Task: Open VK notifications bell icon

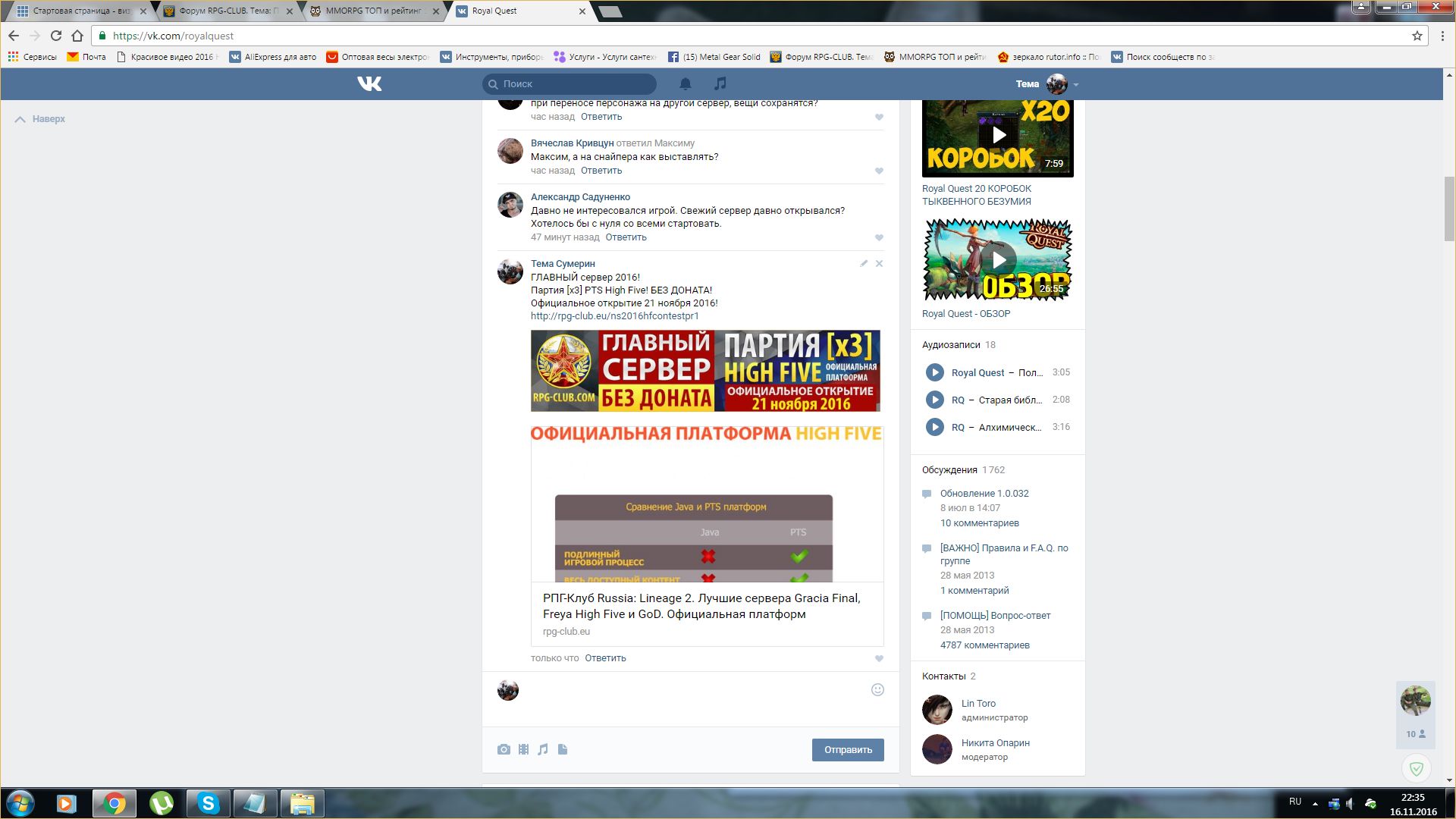Action: pos(685,83)
